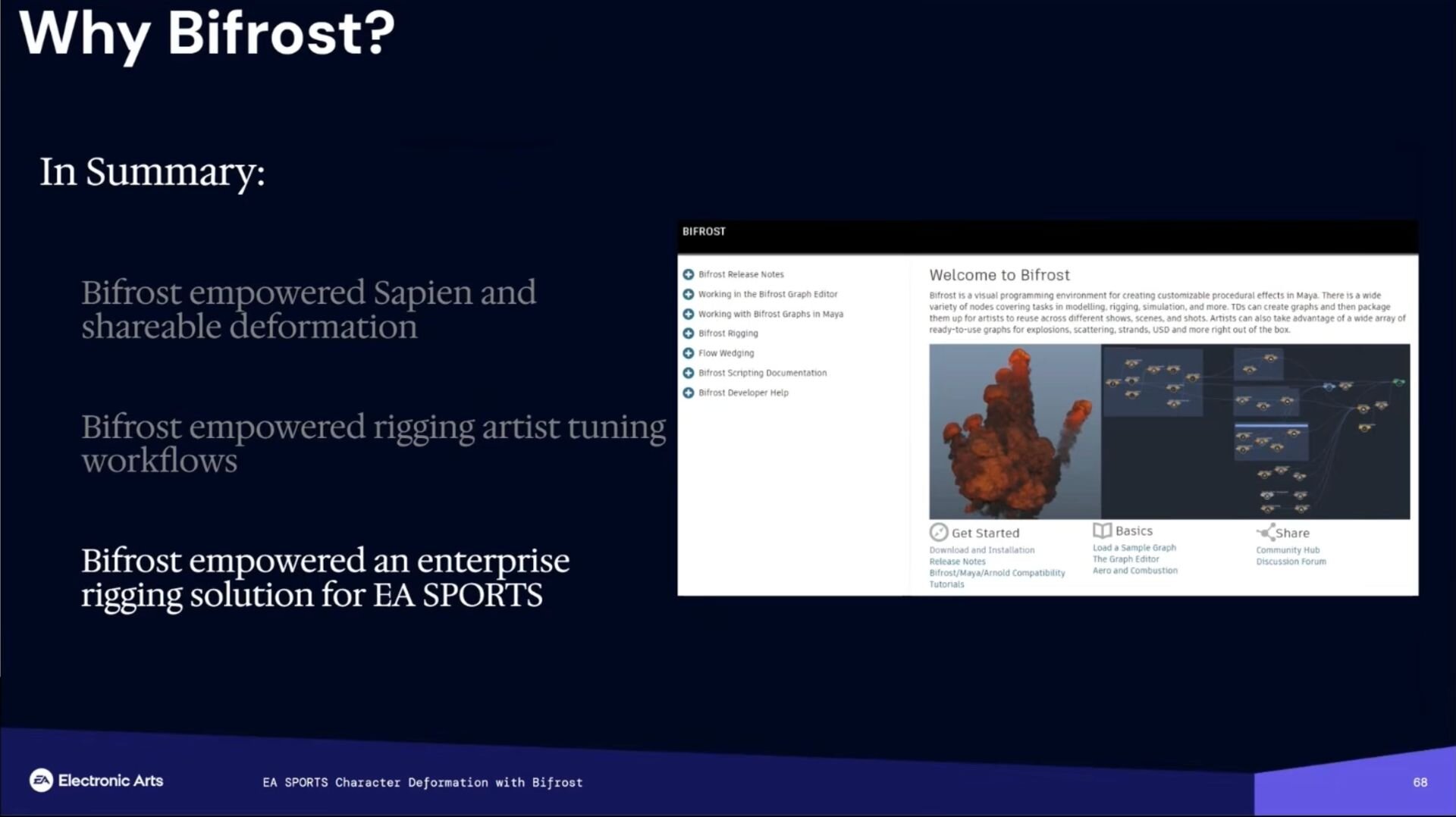This screenshot has height=817, width=1456.
Task: Click plus icon beside Working with Bifrost Graphs
Action: point(688,314)
